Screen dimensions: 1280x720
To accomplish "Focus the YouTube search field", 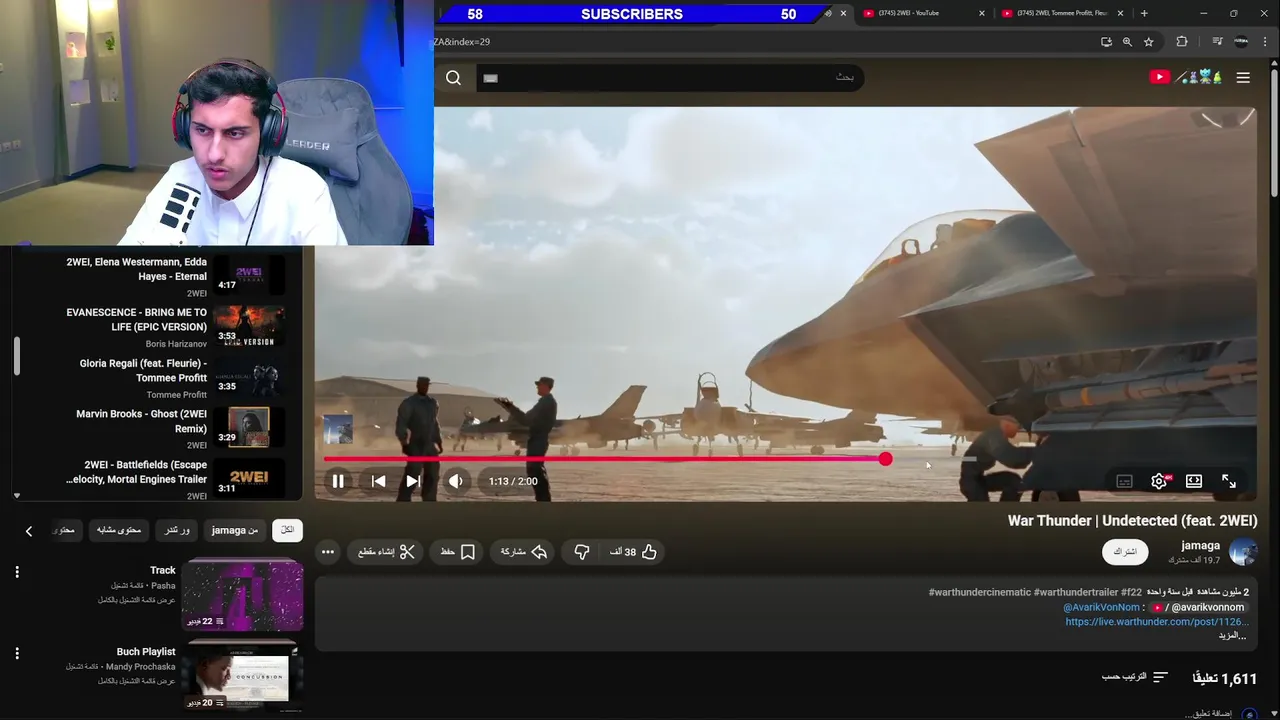I will (x=668, y=78).
